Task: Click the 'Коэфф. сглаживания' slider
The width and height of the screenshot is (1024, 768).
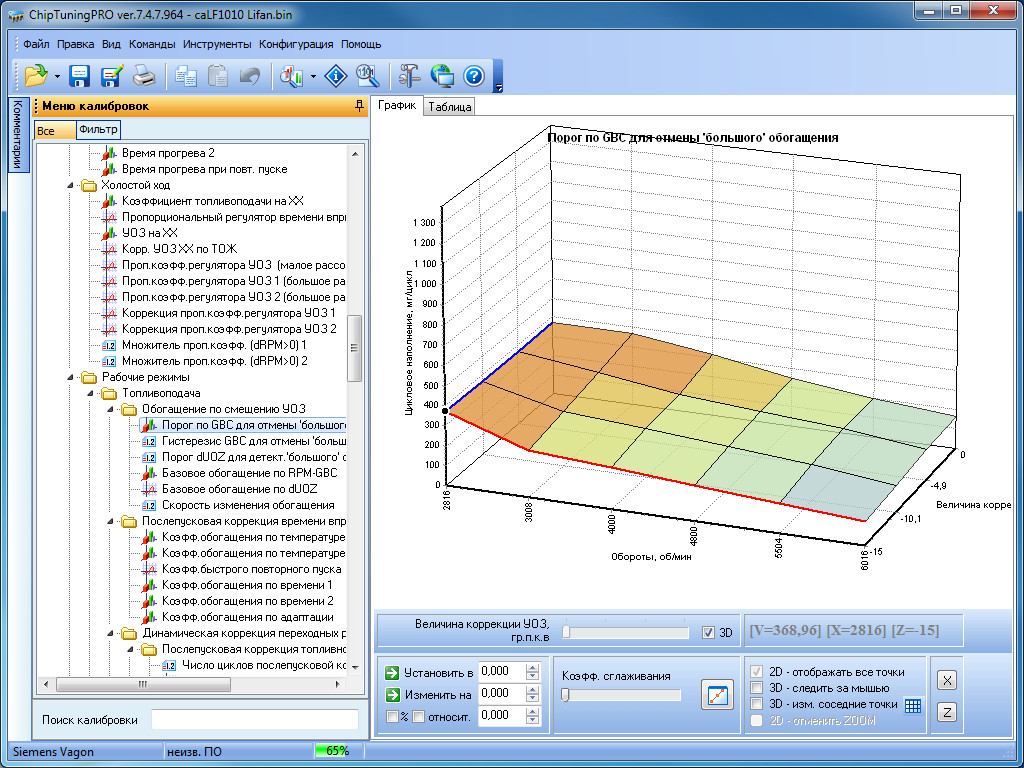Action: [620, 695]
